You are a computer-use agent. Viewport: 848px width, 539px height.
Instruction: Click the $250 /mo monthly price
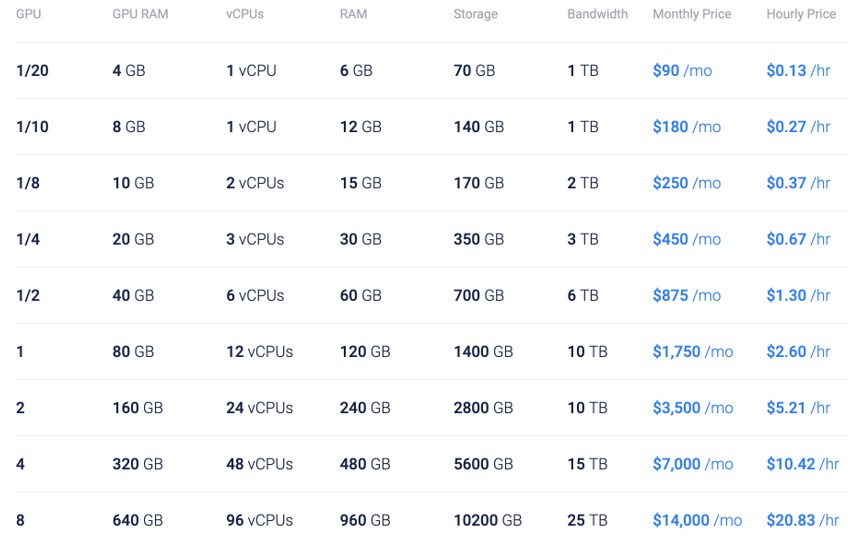tap(686, 183)
